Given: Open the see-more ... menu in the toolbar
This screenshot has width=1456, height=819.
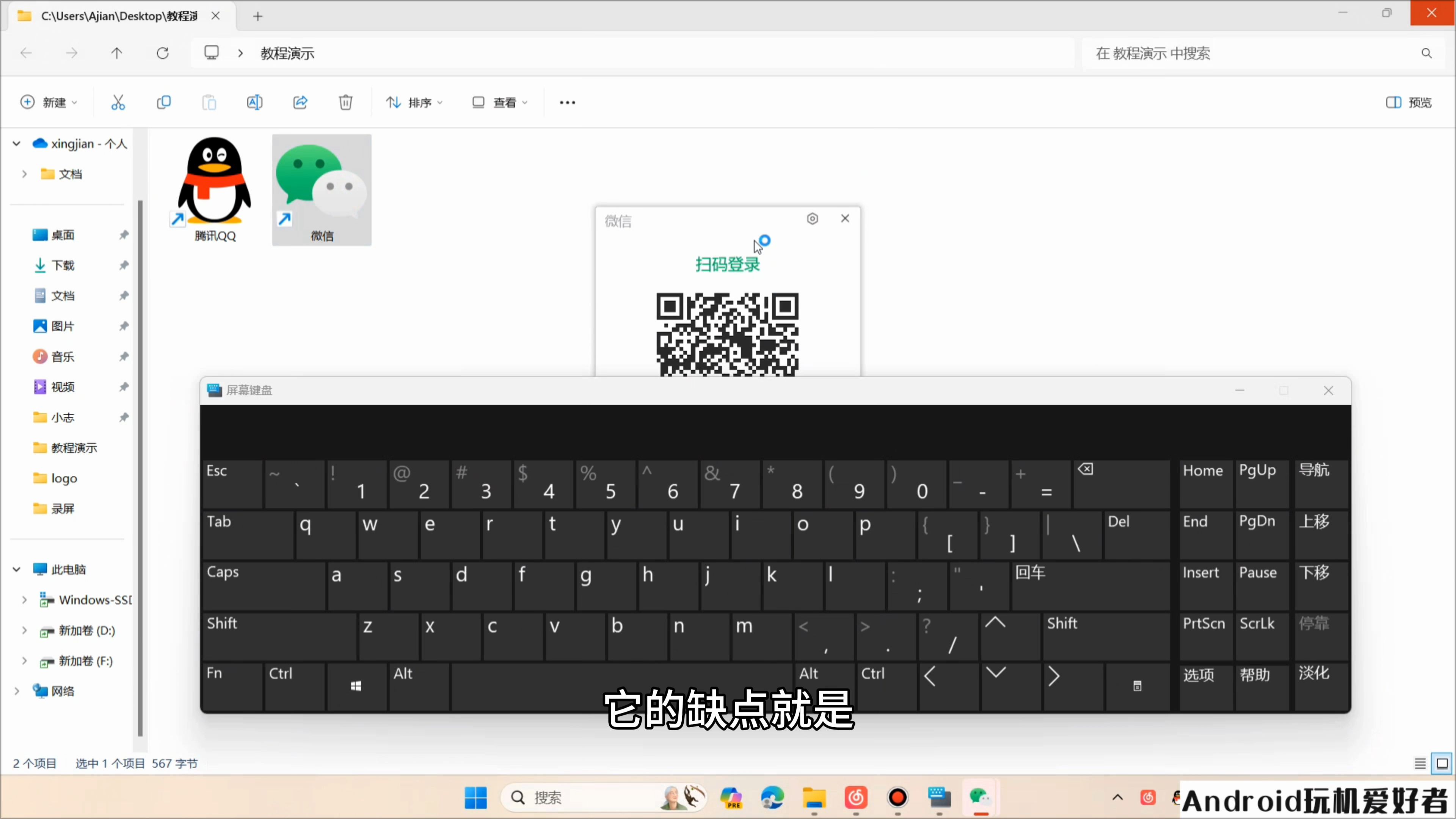Looking at the screenshot, I should (567, 102).
